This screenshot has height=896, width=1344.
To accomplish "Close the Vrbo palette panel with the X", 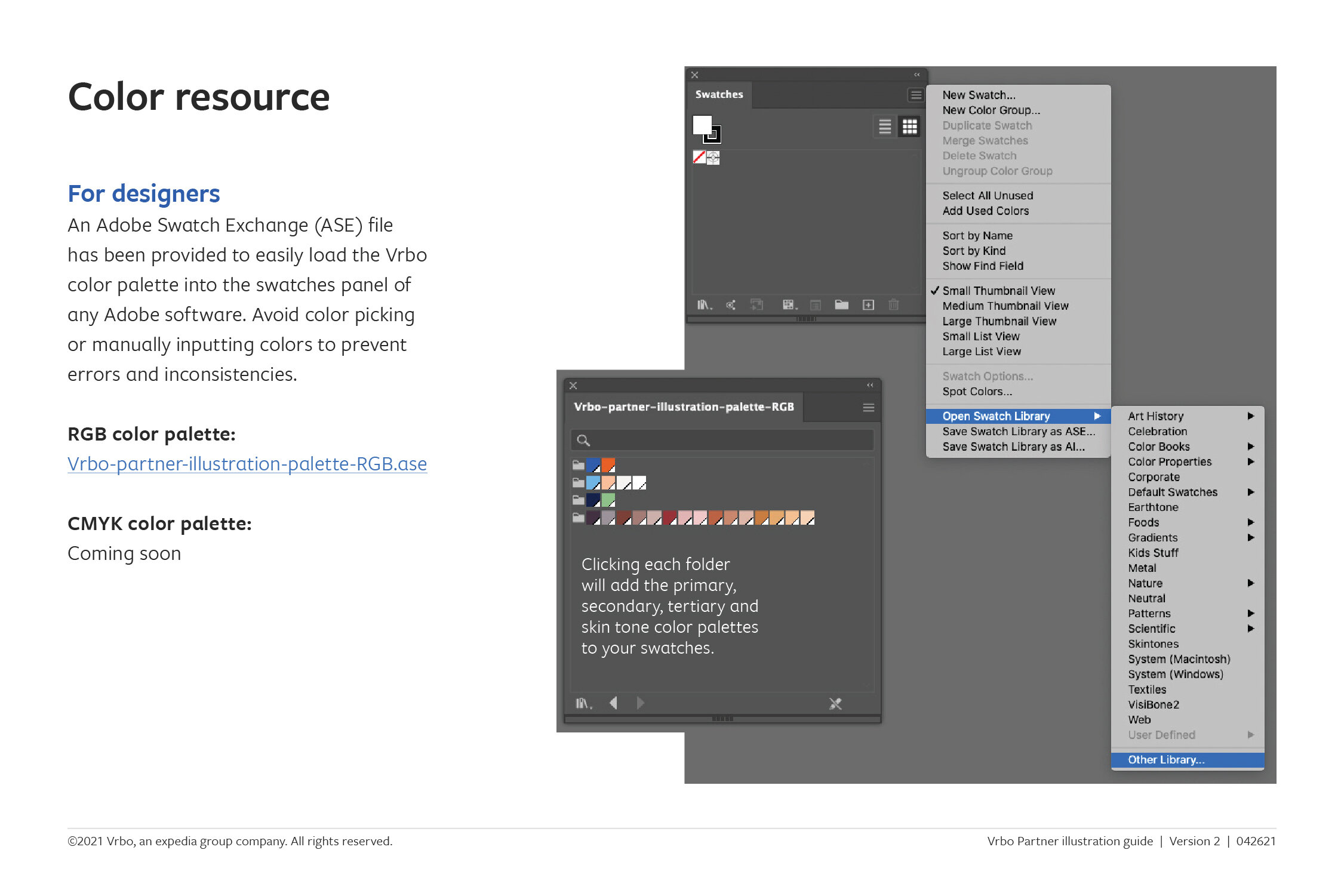I will pyautogui.click(x=573, y=386).
